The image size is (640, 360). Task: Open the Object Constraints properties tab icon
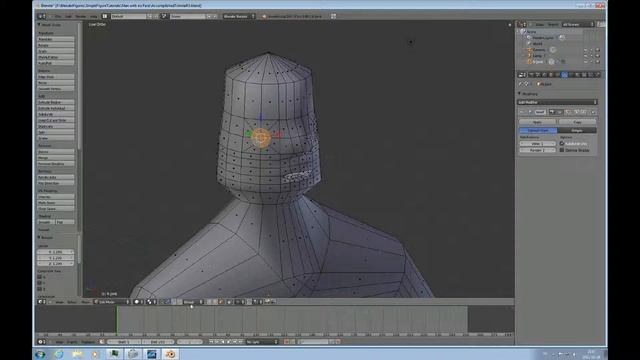[558, 75]
